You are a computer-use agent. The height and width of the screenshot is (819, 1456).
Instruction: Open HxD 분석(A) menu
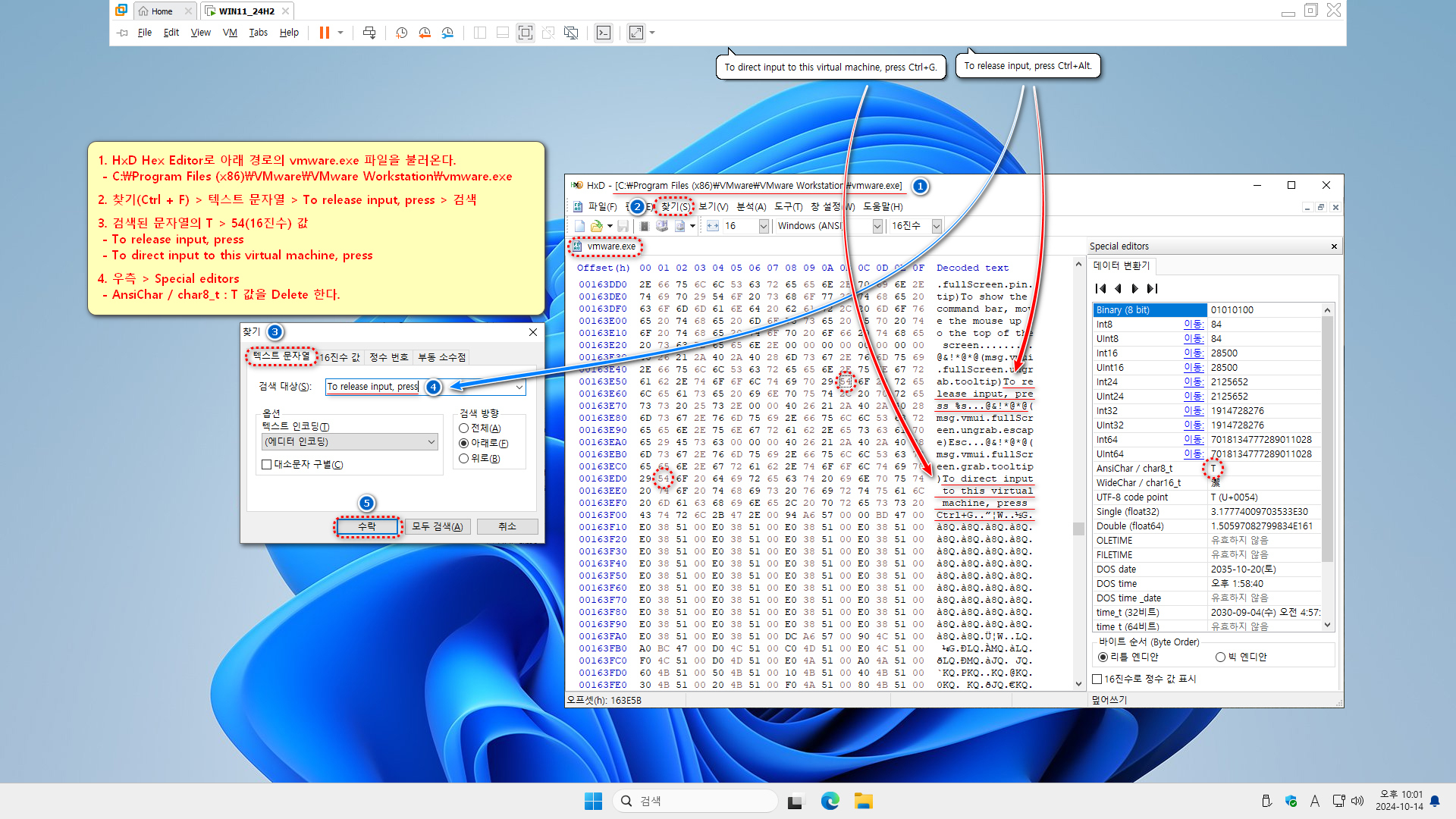pyautogui.click(x=751, y=206)
